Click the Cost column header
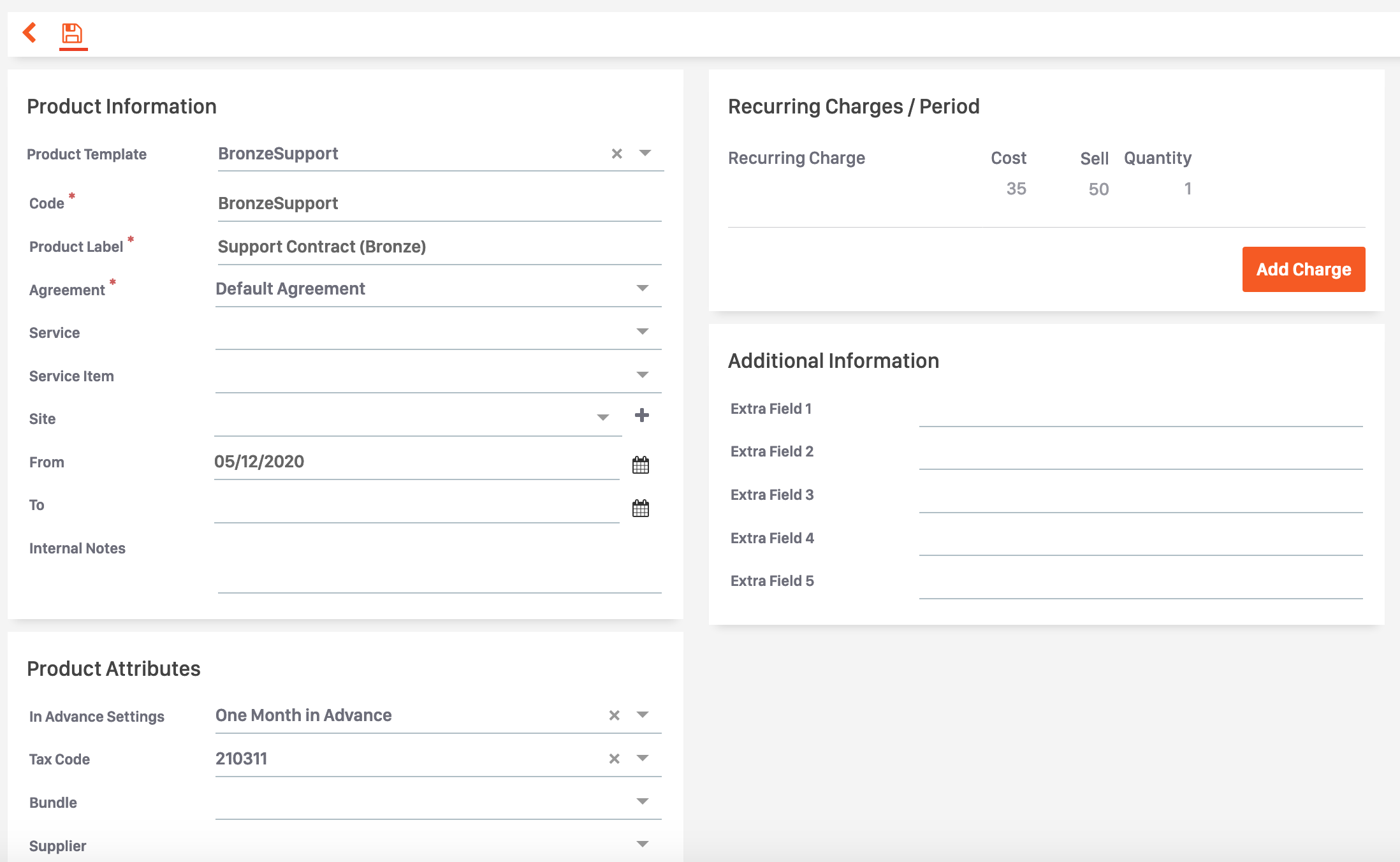 1009,158
